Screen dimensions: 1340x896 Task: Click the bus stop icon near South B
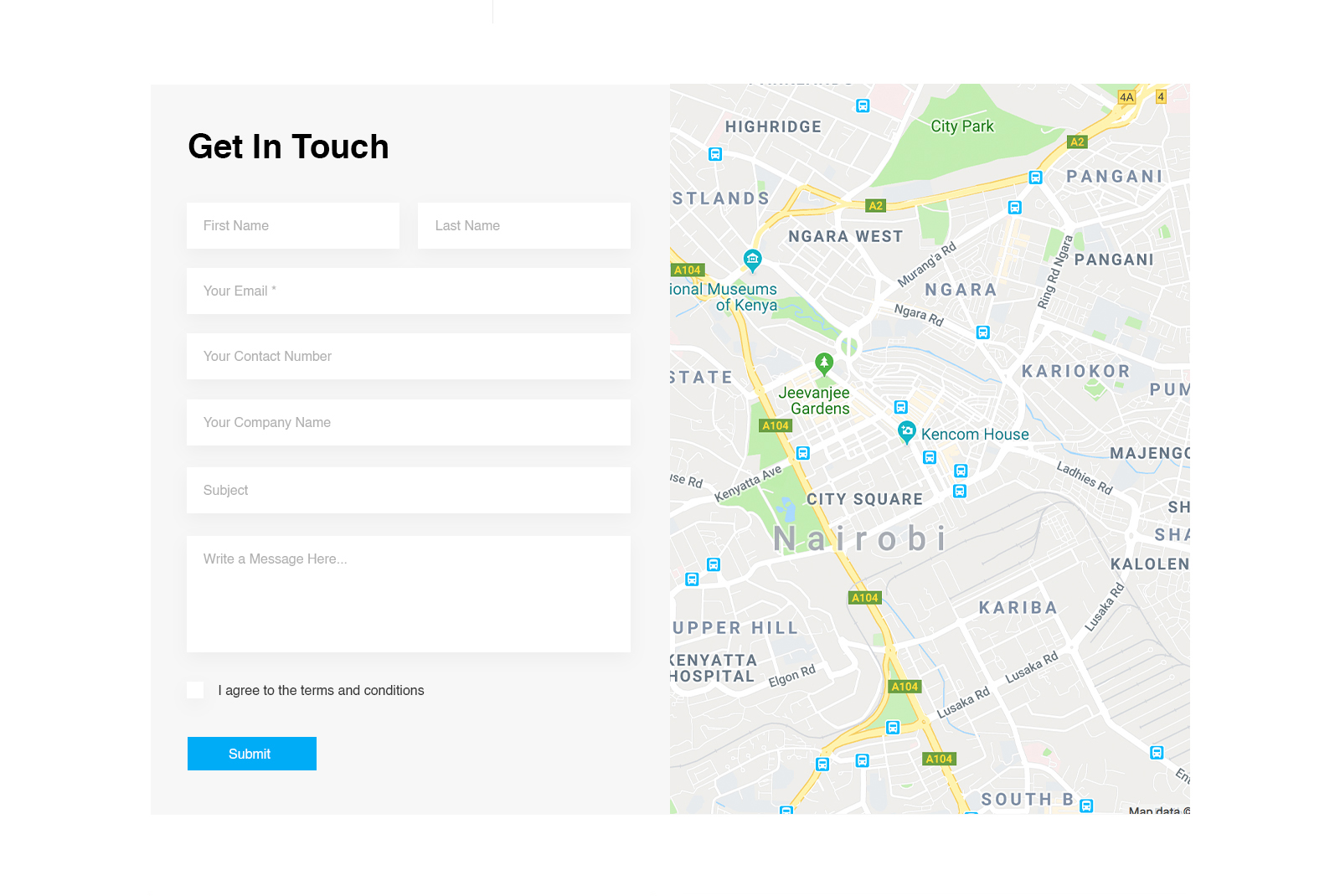1086,806
